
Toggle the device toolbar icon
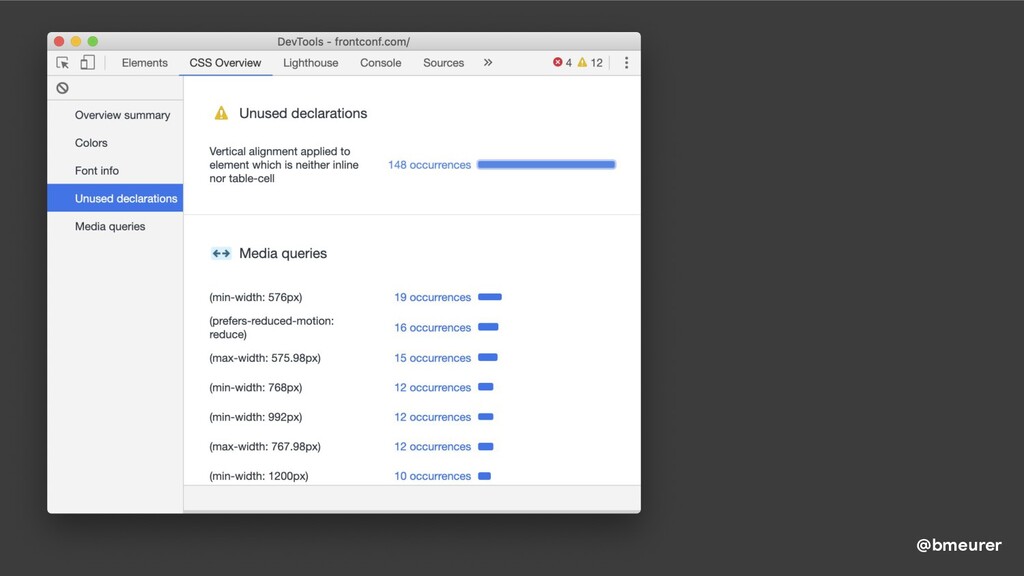pos(88,62)
